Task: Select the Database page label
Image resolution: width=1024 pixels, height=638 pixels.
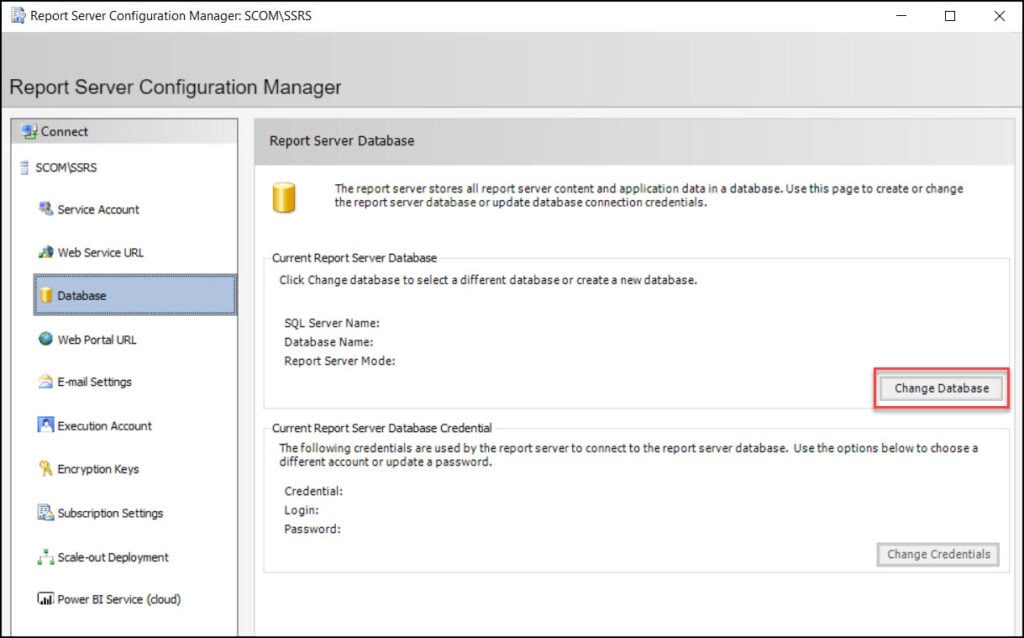Action: click(82, 296)
